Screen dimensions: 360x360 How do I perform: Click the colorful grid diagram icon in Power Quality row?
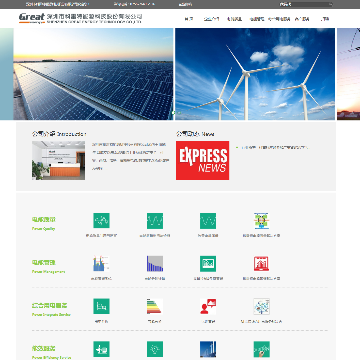pos(261,221)
